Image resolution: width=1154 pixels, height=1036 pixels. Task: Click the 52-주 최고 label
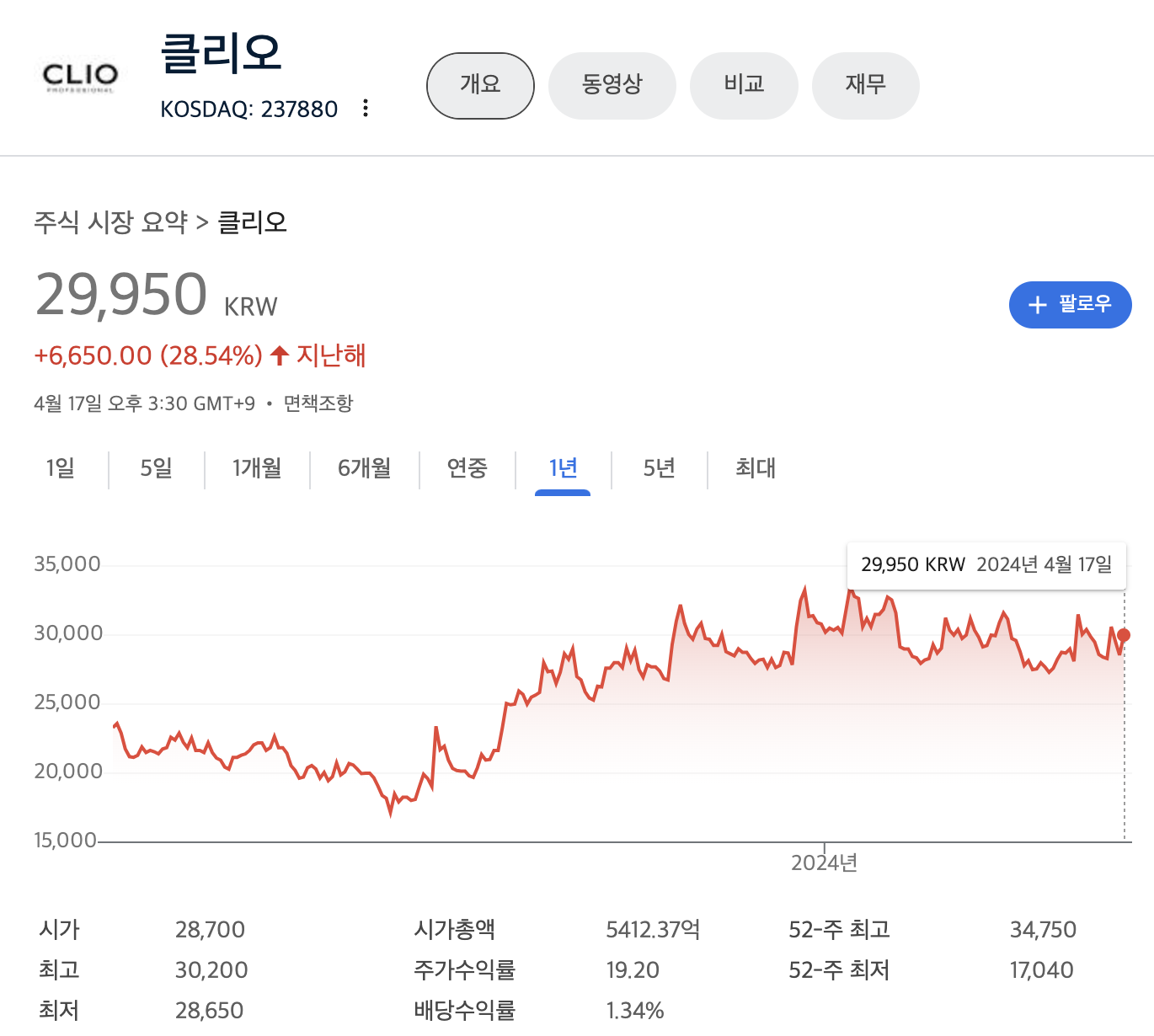(839, 930)
